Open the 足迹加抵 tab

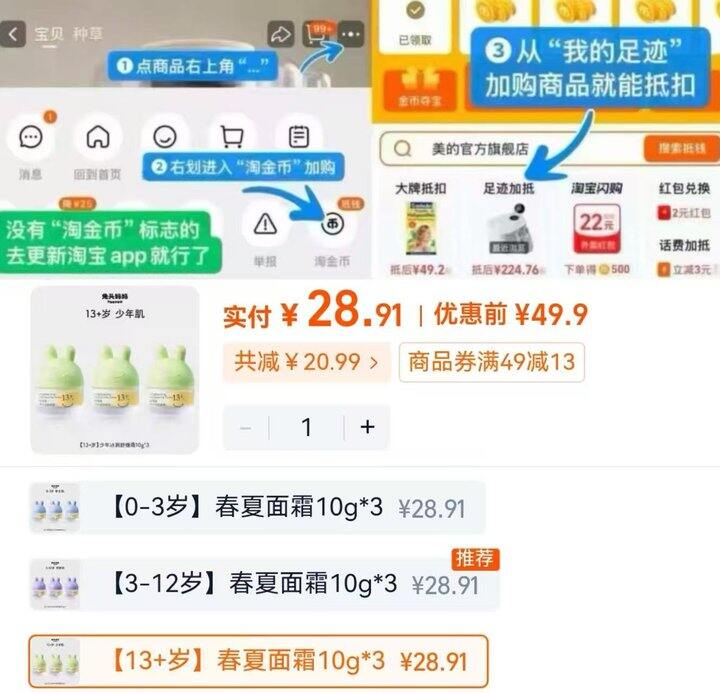[x=509, y=188]
